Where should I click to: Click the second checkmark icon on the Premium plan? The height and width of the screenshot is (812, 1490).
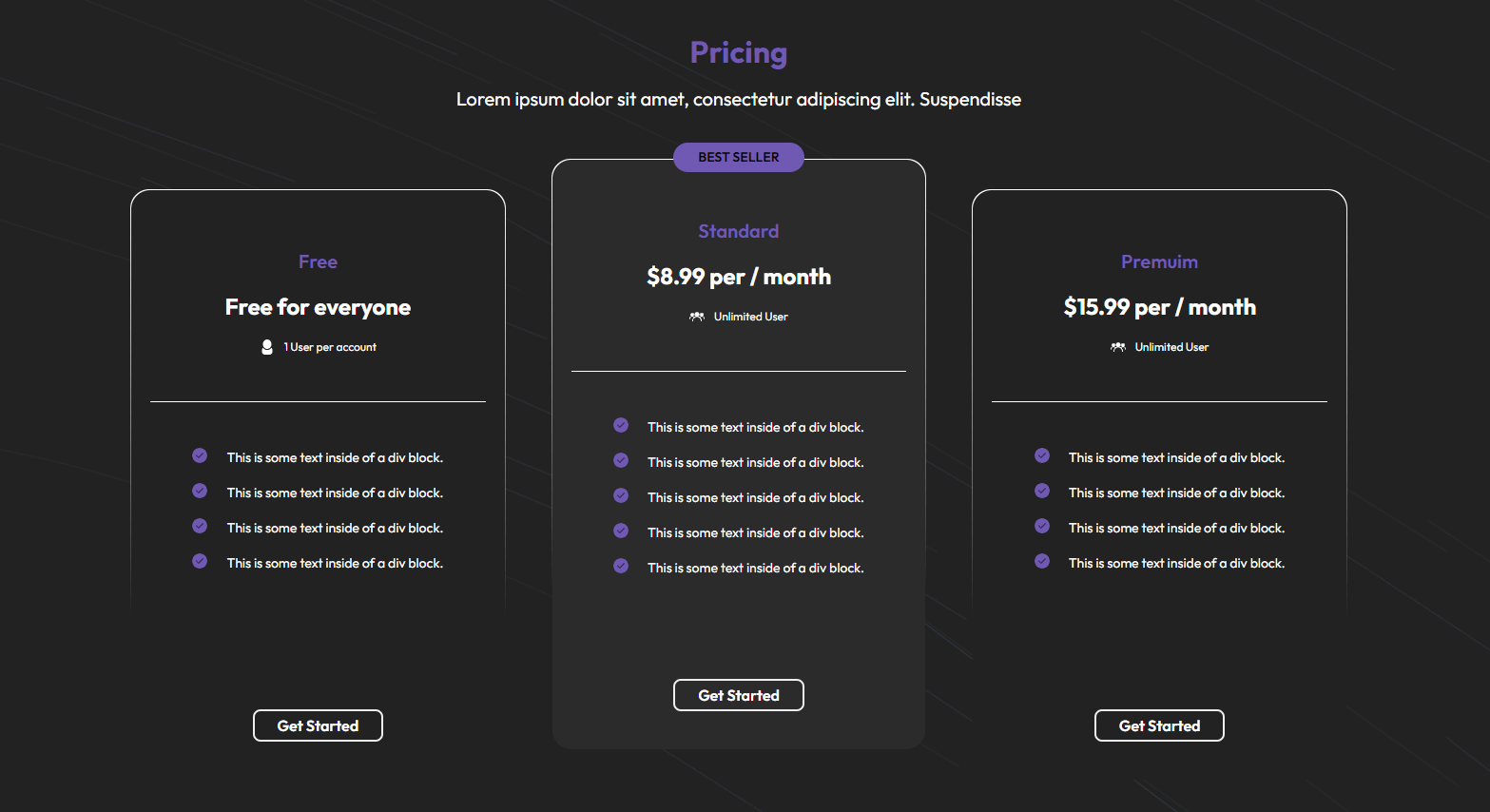(1041, 491)
